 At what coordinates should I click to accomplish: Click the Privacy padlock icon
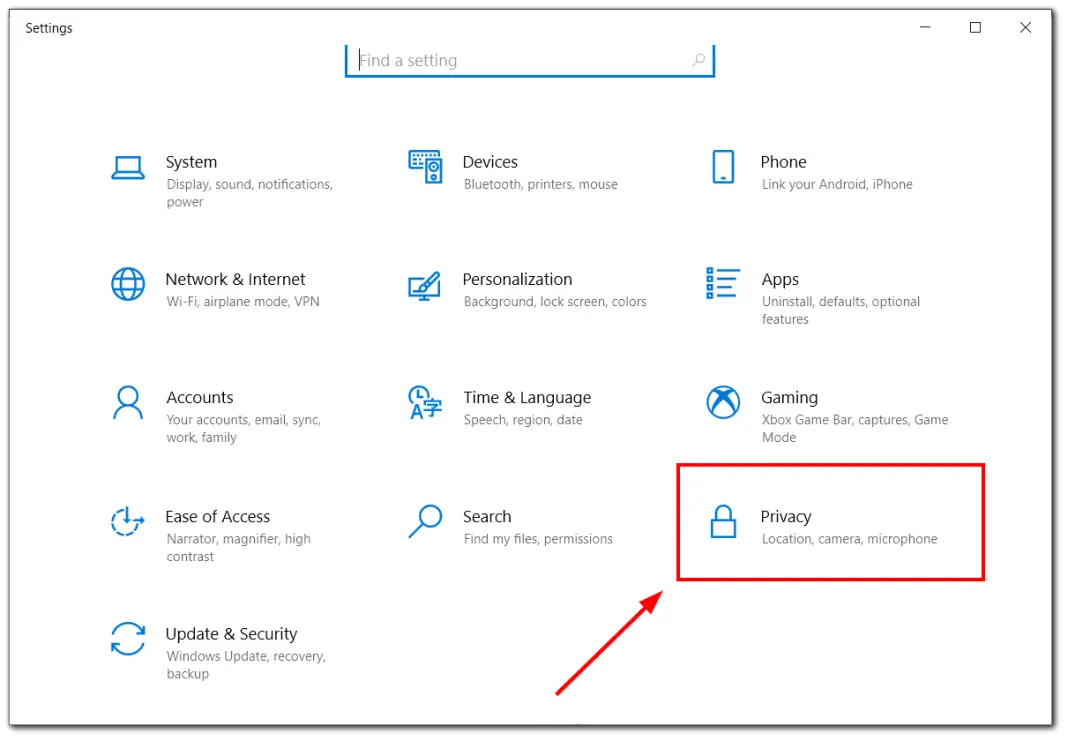click(722, 521)
